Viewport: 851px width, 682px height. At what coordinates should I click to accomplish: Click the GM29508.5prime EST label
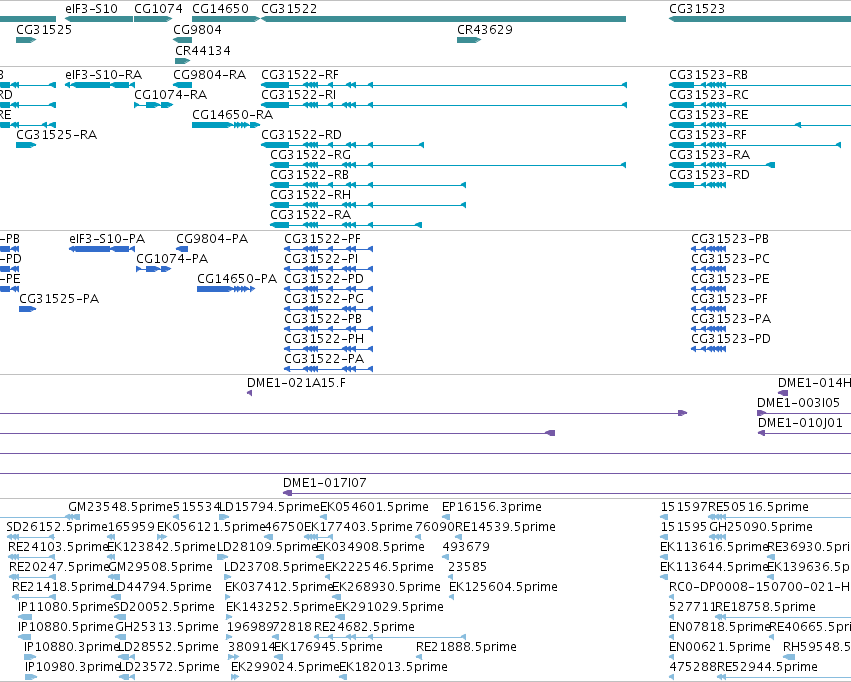161,567
